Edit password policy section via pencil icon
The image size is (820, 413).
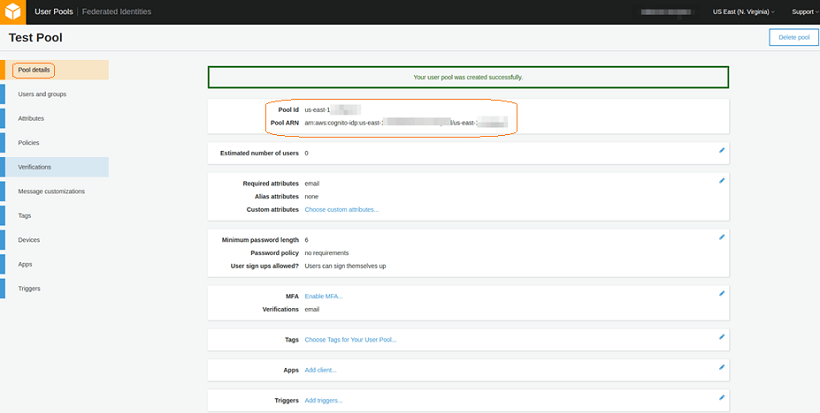tap(721, 237)
